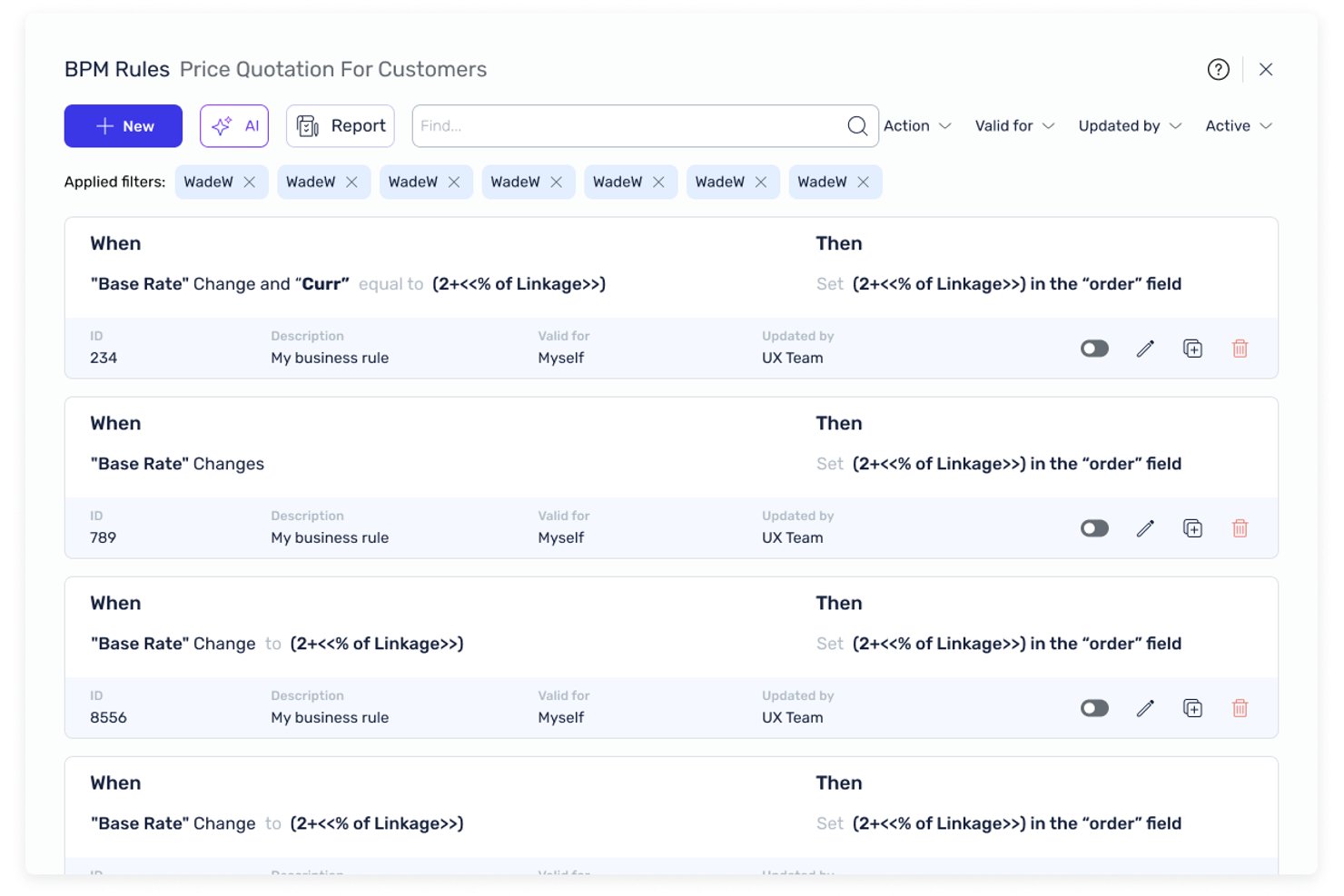Open the AI assistant button
Viewport: 1344px width, 896px height.
(234, 126)
